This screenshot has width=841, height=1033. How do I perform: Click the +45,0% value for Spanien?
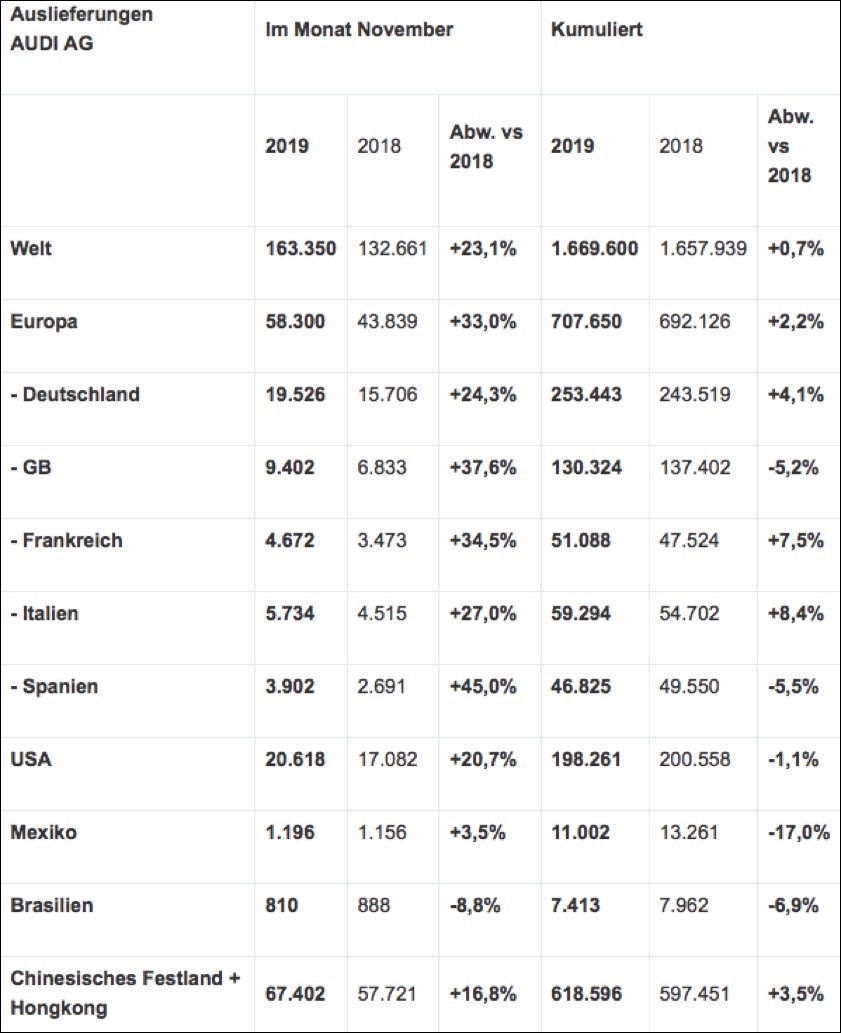point(483,686)
